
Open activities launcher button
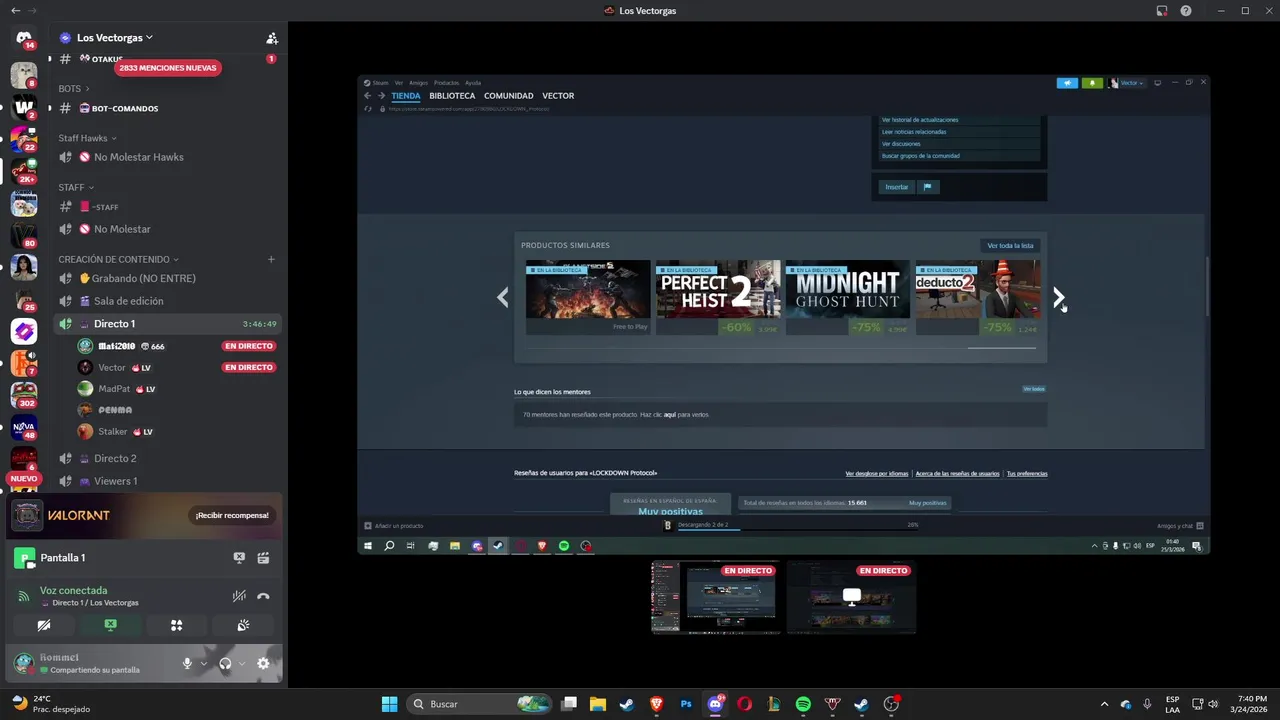click(177, 625)
